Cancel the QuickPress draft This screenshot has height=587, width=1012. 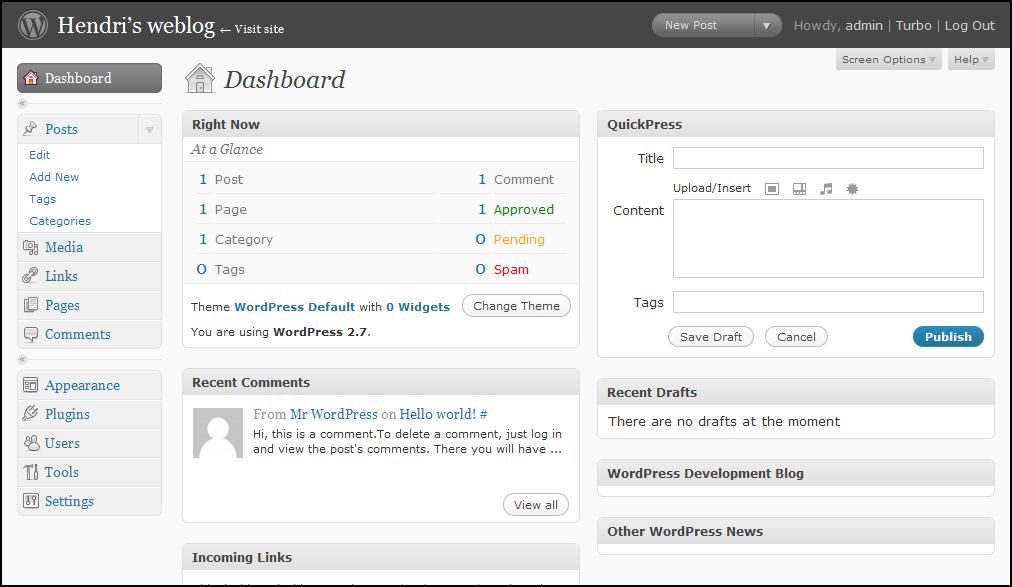(x=796, y=337)
